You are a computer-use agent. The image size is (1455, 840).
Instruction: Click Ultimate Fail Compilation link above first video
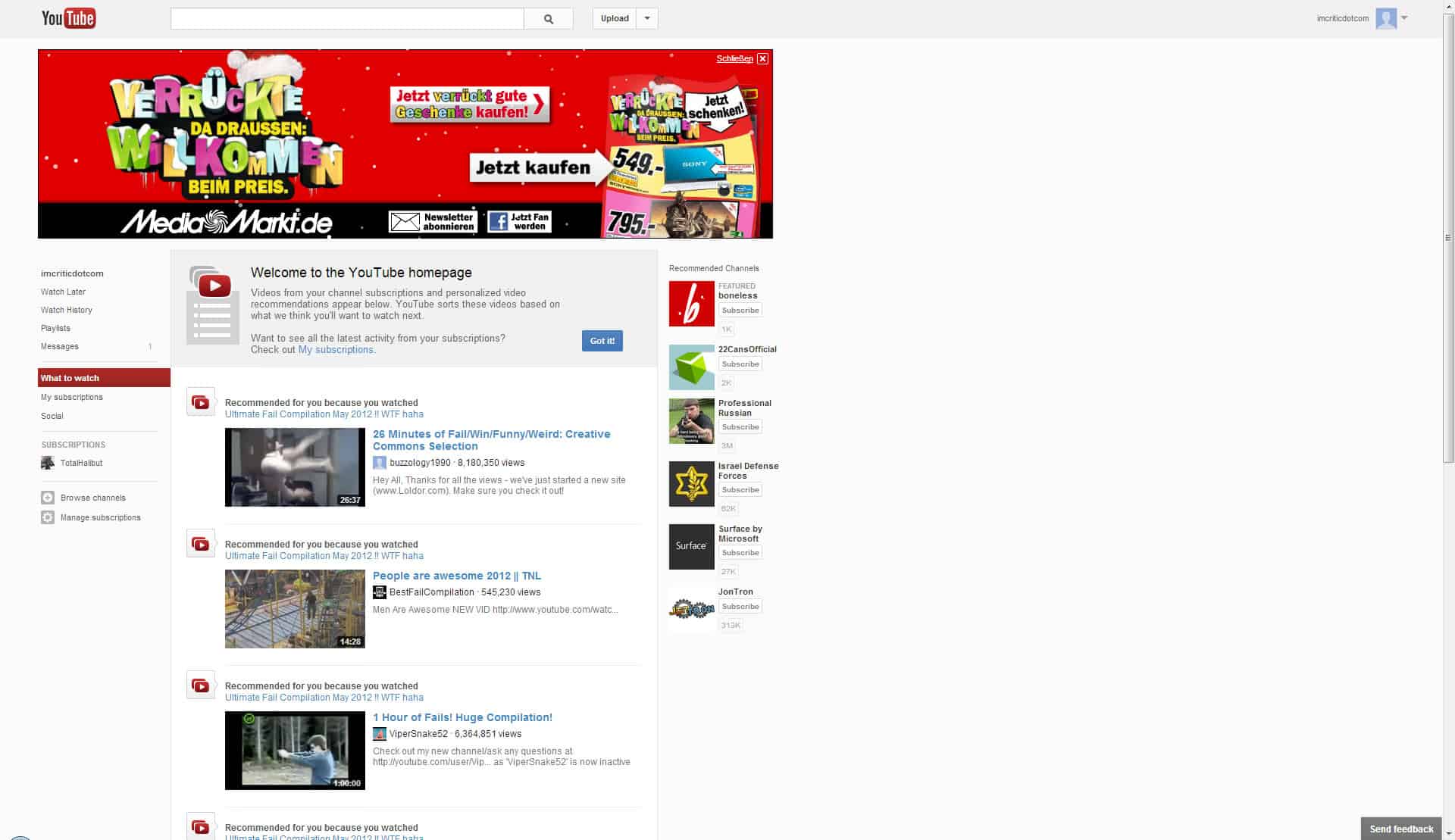pyautogui.click(x=324, y=414)
